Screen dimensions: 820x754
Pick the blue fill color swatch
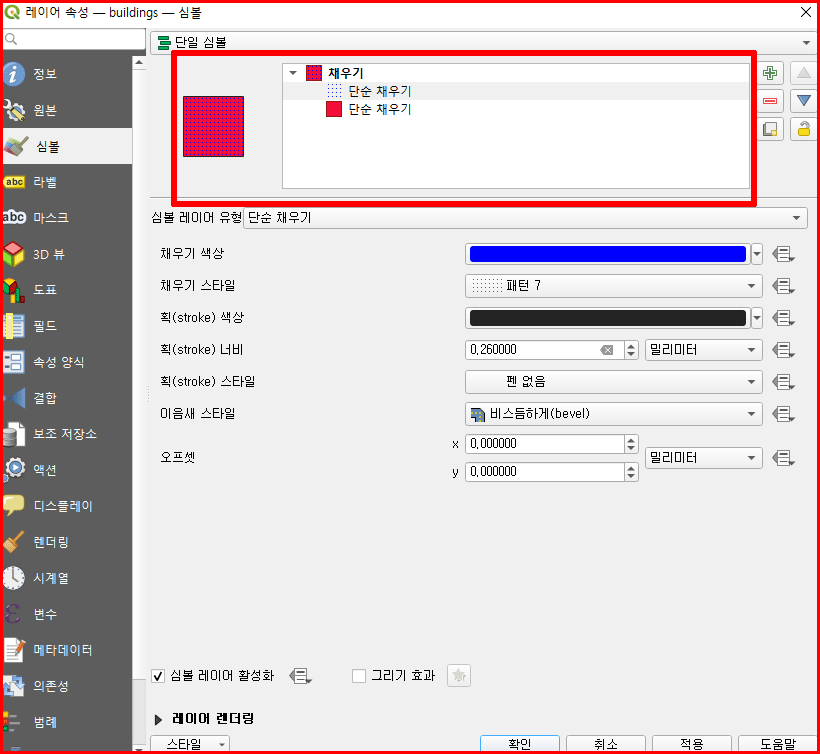click(x=608, y=255)
